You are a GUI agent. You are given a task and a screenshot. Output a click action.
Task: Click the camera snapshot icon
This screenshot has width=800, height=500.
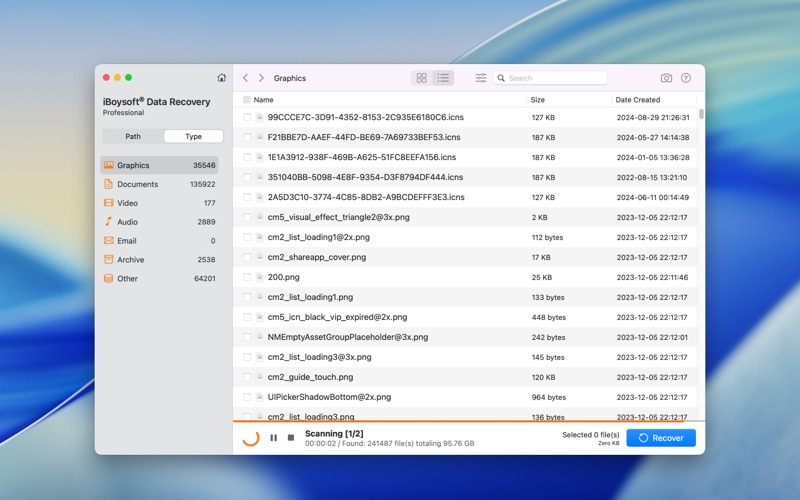pos(666,78)
